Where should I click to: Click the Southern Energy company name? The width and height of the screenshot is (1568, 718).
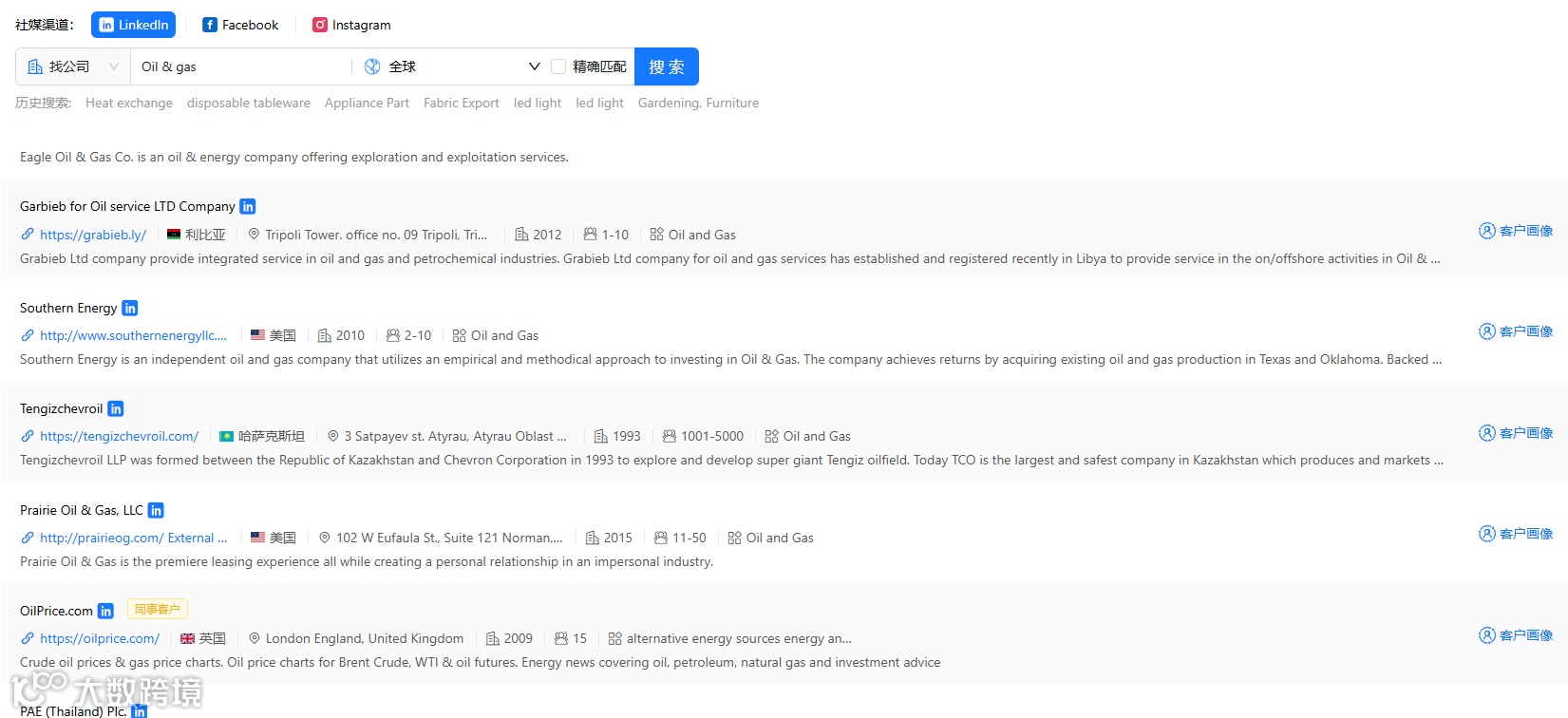click(x=68, y=308)
